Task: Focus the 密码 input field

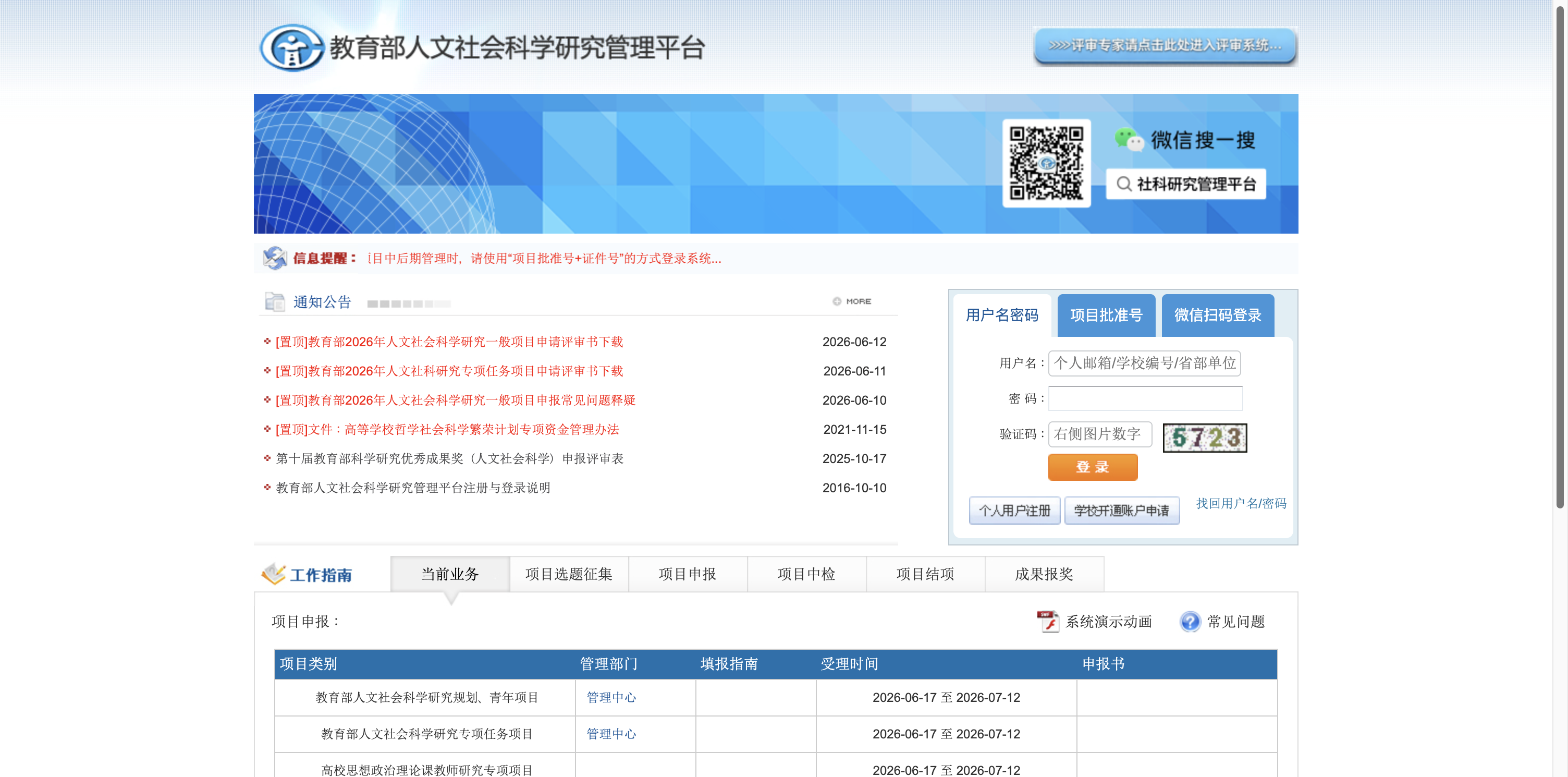Action: (x=1145, y=398)
